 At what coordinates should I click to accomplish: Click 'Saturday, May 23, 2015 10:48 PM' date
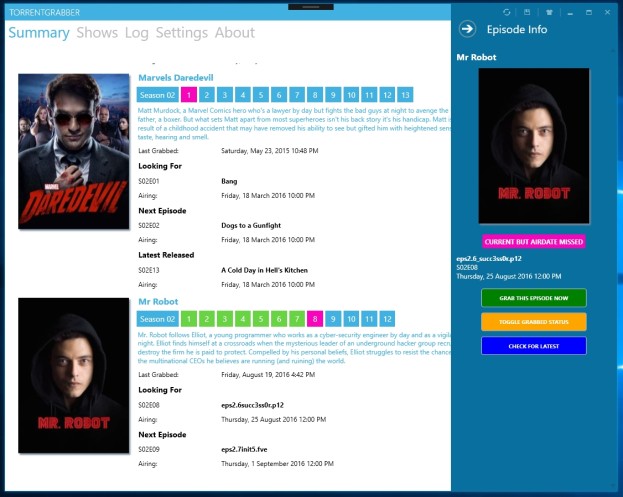269,151
